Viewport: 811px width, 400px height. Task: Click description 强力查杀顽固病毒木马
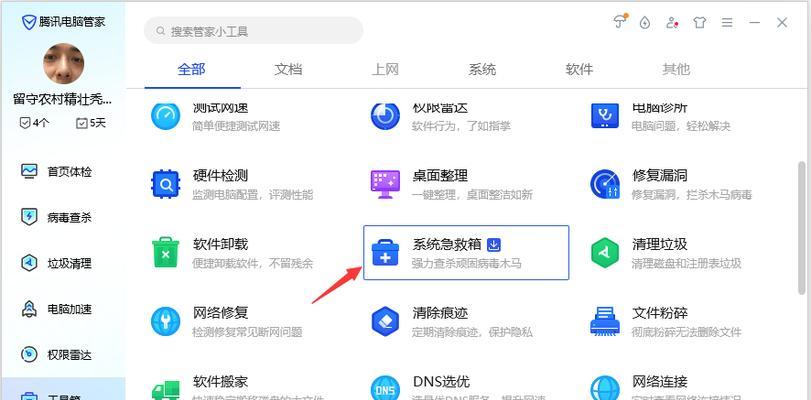tap(467, 263)
